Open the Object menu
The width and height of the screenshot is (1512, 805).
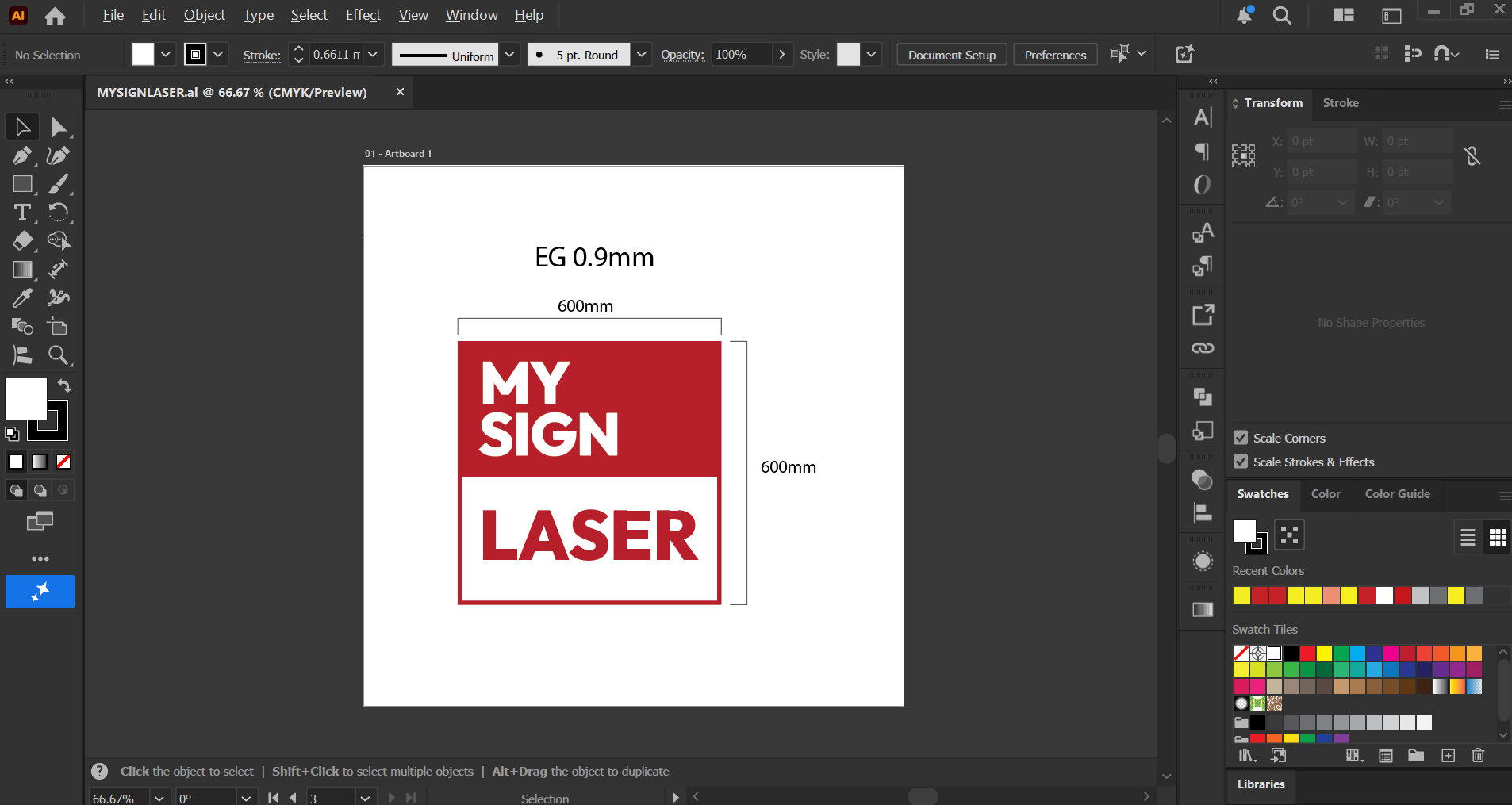coord(204,15)
